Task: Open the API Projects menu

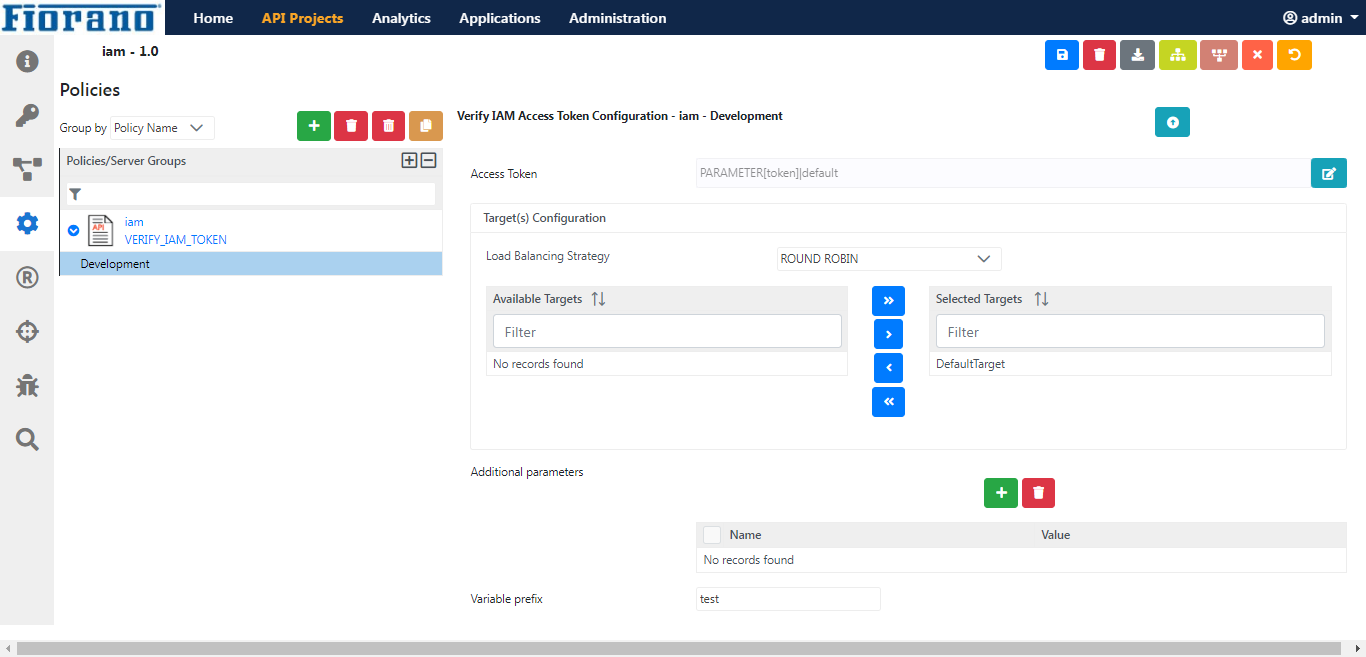Action: click(x=302, y=18)
